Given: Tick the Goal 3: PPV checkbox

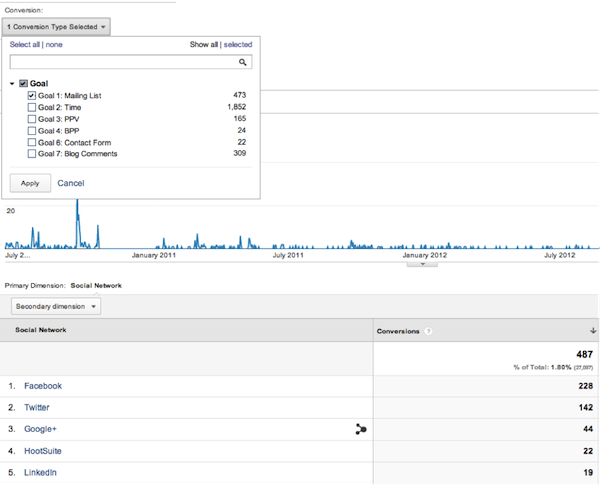Looking at the screenshot, I should pos(33,118).
